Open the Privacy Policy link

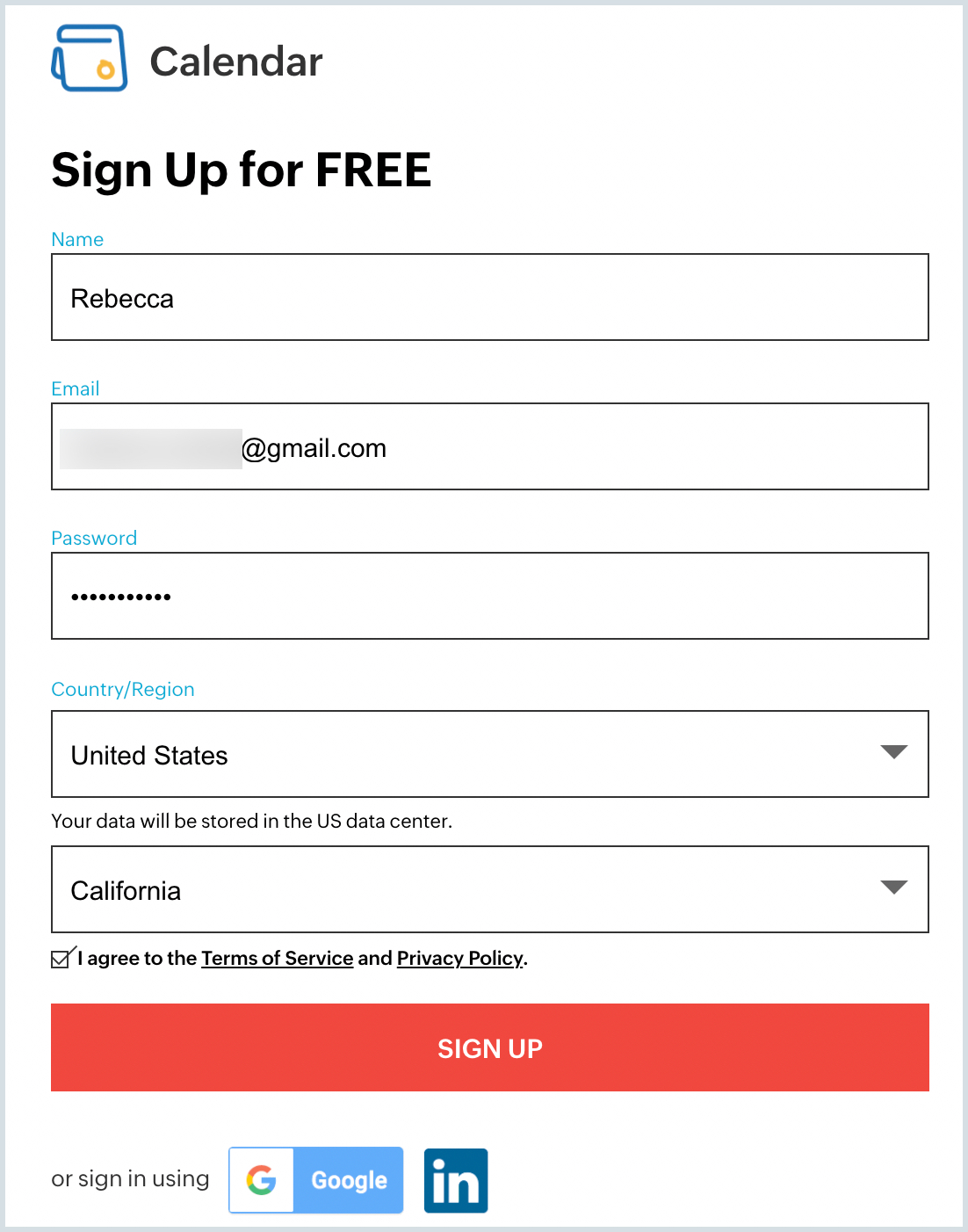[460, 958]
